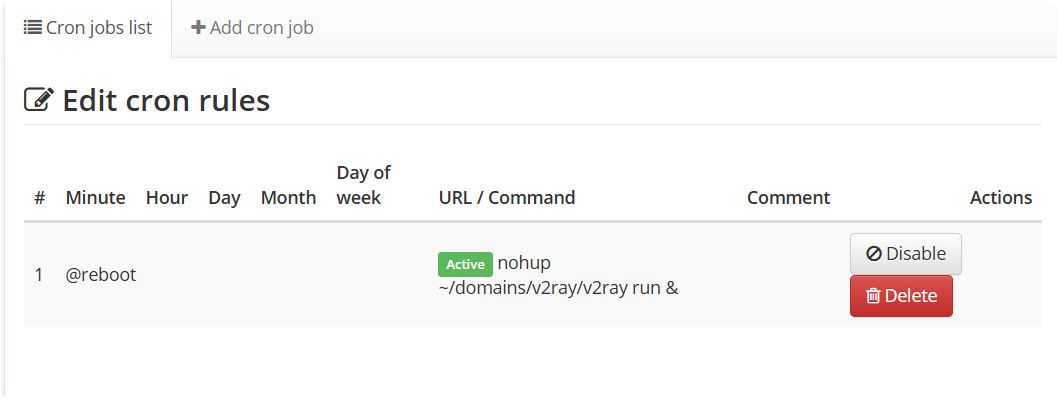Click the Minute column header
The height and width of the screenshot is (400, 1057).
(x=95, y=198)
